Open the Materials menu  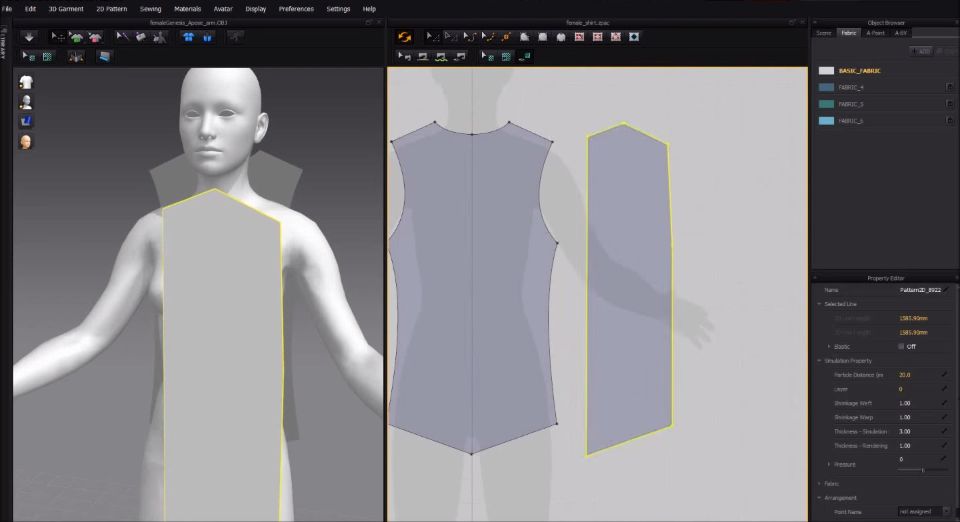point(187,9)
